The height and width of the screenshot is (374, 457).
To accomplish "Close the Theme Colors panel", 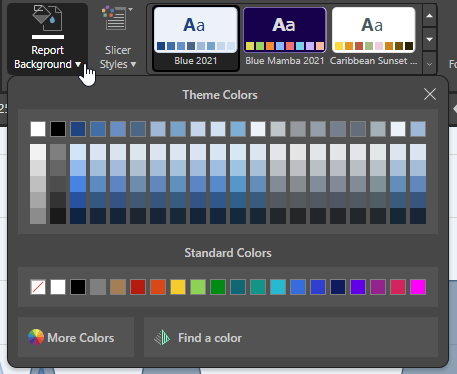I will point(430,94).
